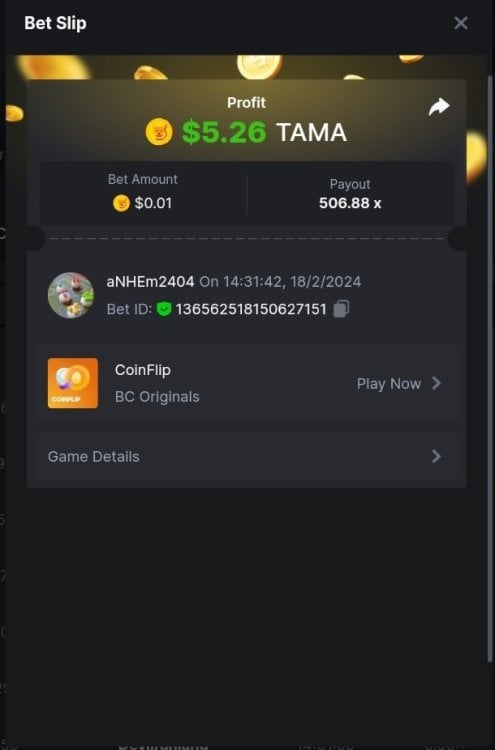Expand the Game Details chevron
Viewport: 495px width, 750px height.
[x=436, y=456]
